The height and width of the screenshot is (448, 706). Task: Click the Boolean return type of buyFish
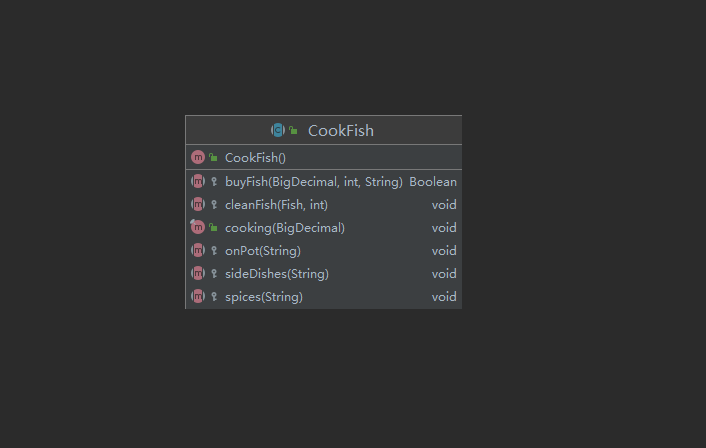433,182
